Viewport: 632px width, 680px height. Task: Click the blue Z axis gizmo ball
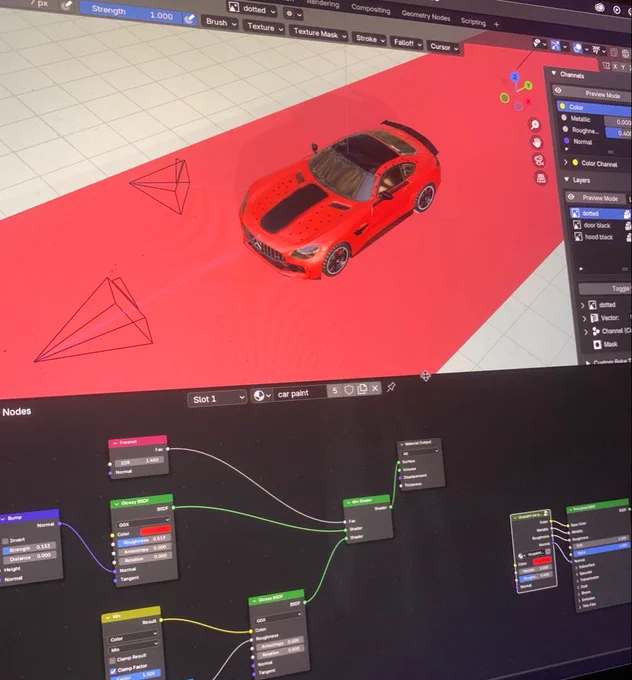pos(514,77)
